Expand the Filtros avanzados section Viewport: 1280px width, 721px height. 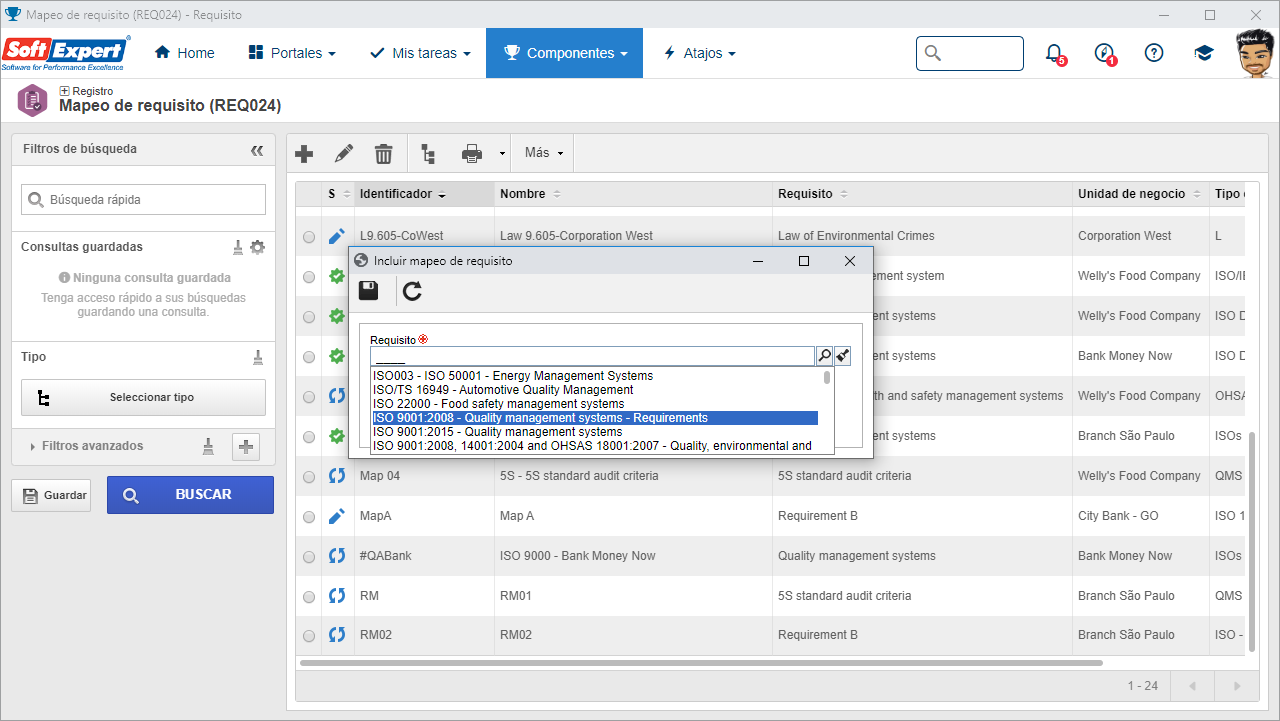[x=87, y=446]
